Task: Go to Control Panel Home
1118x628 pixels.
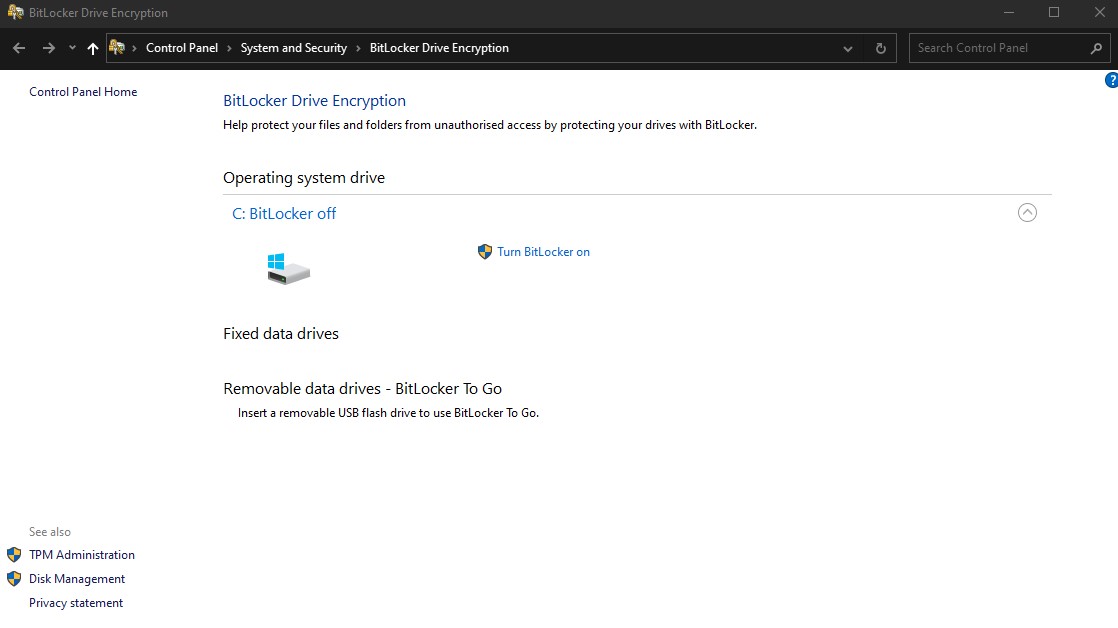Action: point(83,92)
